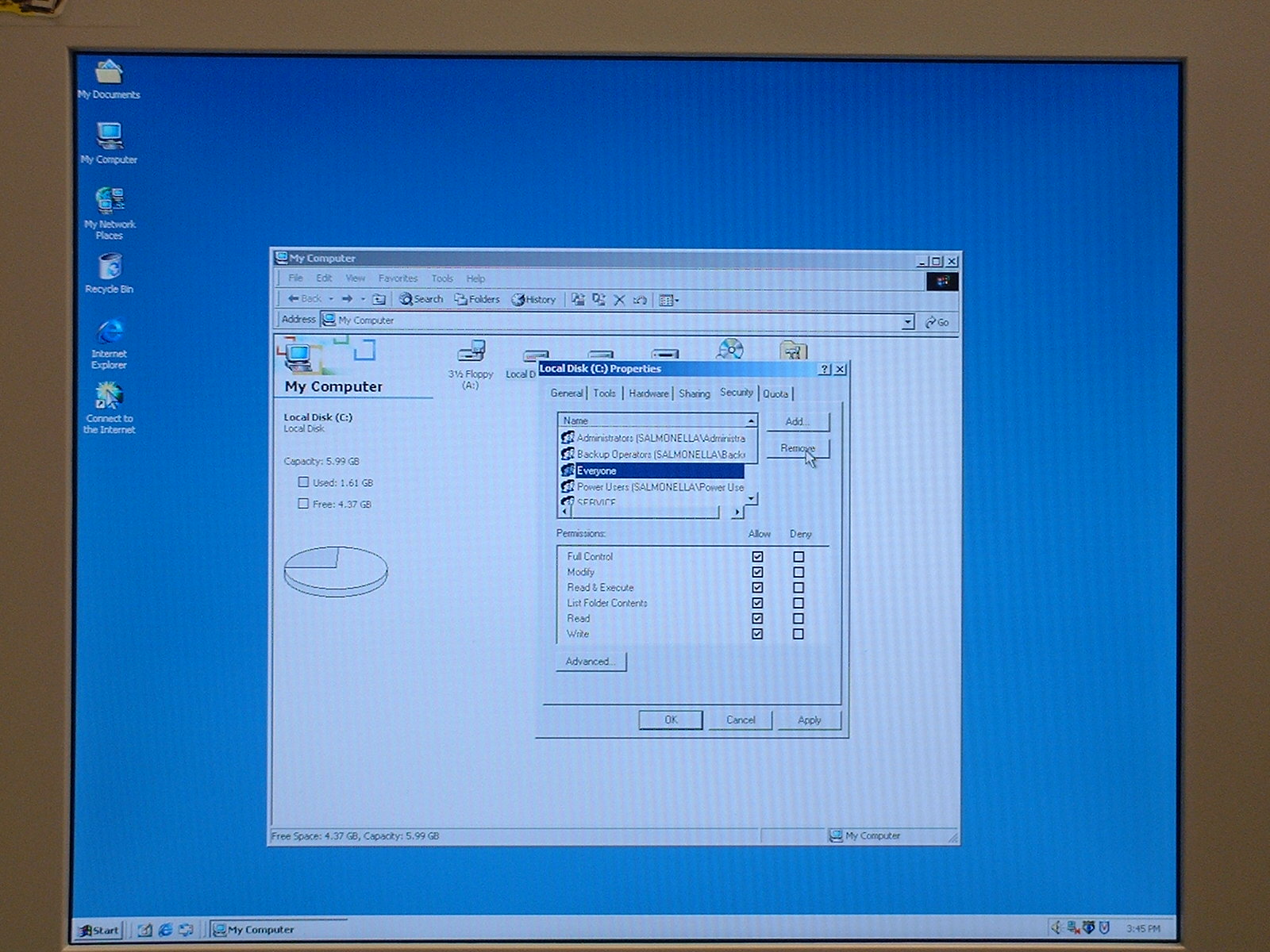Click the History toolbar icon
This screenshot has height=952, width=1270.
(533, 300)
